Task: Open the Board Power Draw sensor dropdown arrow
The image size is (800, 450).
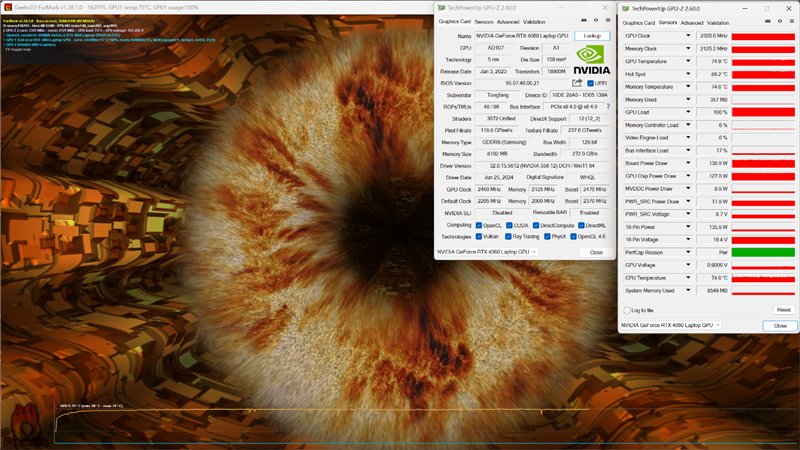Action: (x=688, y=163)
